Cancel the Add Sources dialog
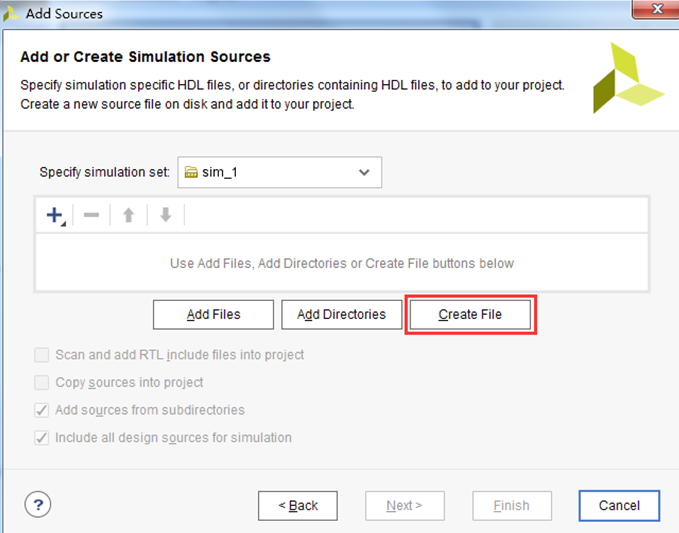The image size is (679, 533). tap(619, 506)
